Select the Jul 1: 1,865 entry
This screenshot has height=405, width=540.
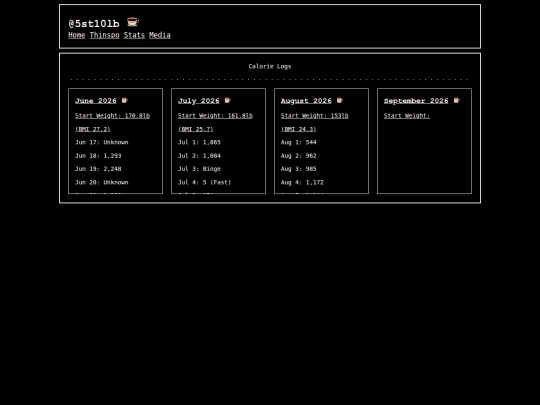(x=199, y=142)
